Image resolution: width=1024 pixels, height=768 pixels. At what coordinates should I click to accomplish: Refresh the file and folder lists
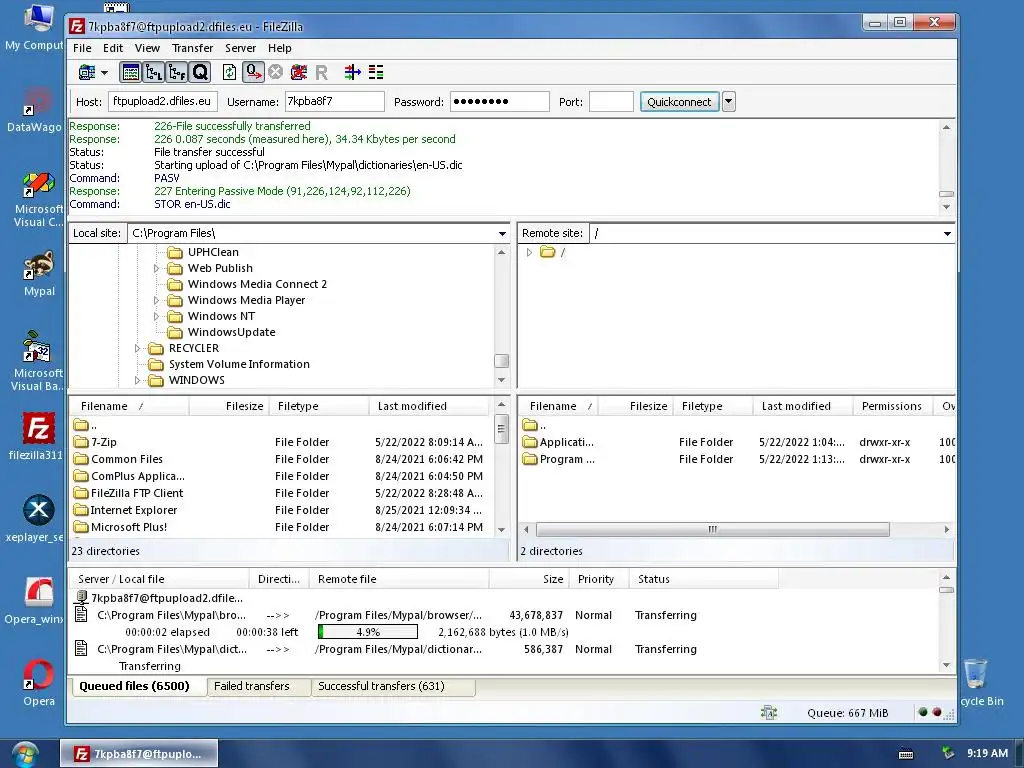coord(229,72)
